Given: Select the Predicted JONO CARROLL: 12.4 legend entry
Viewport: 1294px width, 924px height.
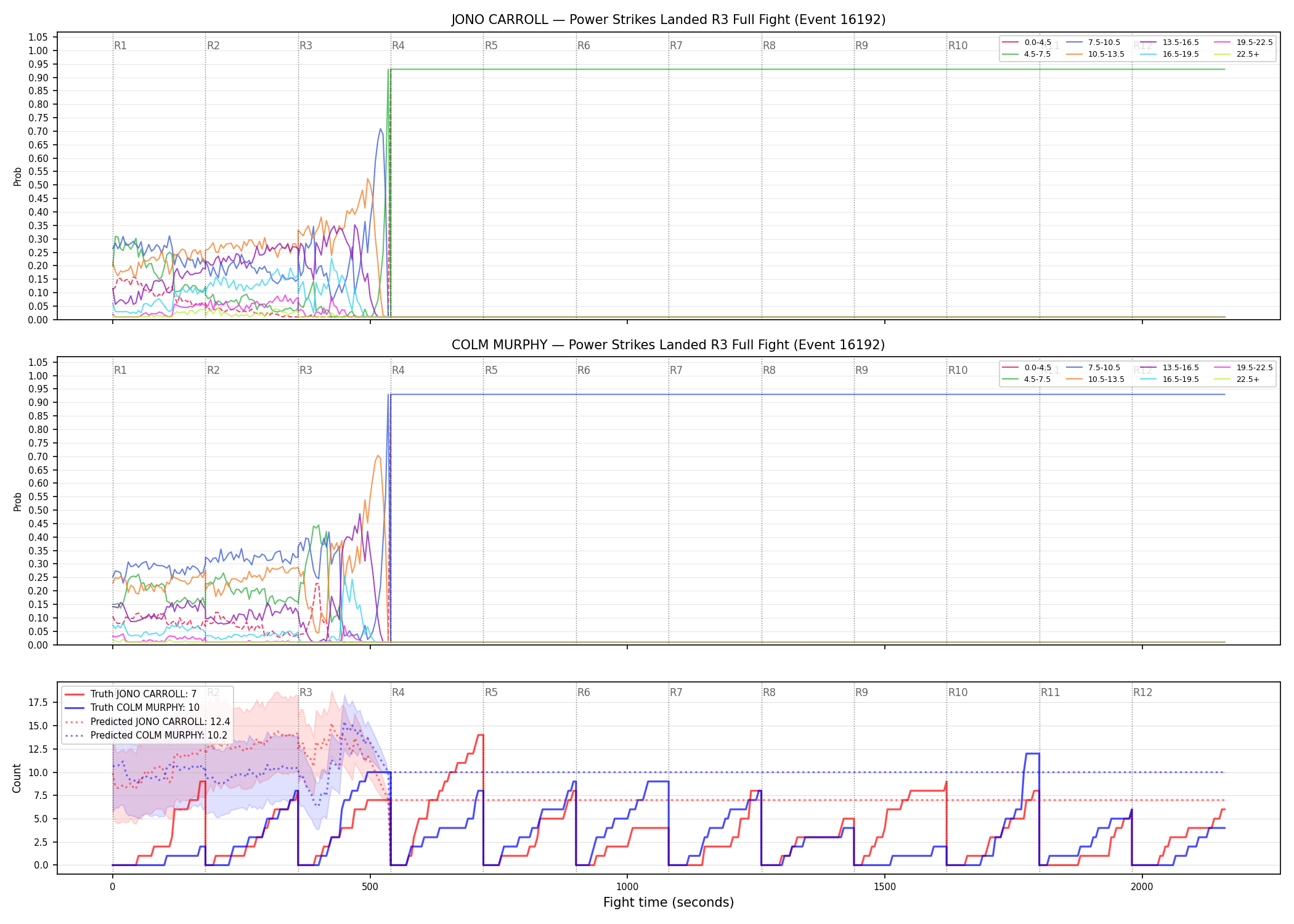Looking at the screenshot, I should 147,721.
